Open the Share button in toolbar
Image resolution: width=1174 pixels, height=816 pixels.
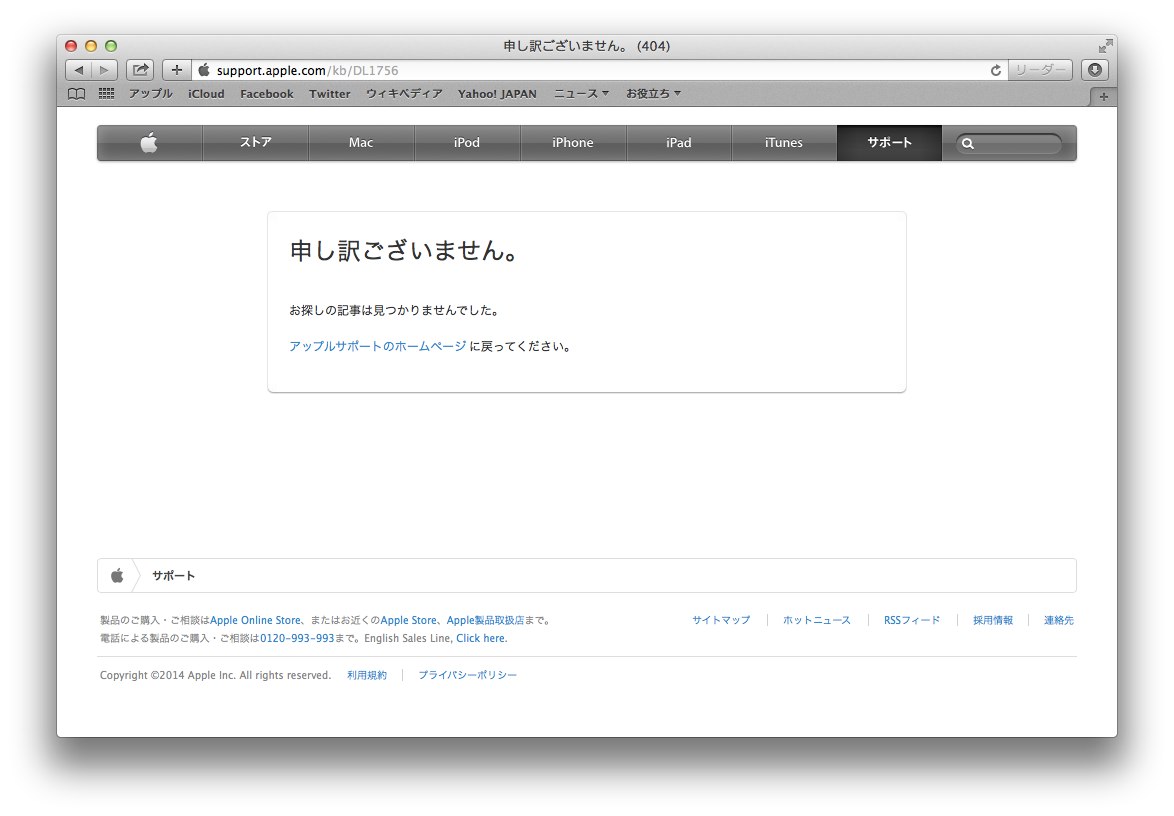point(140,70)
